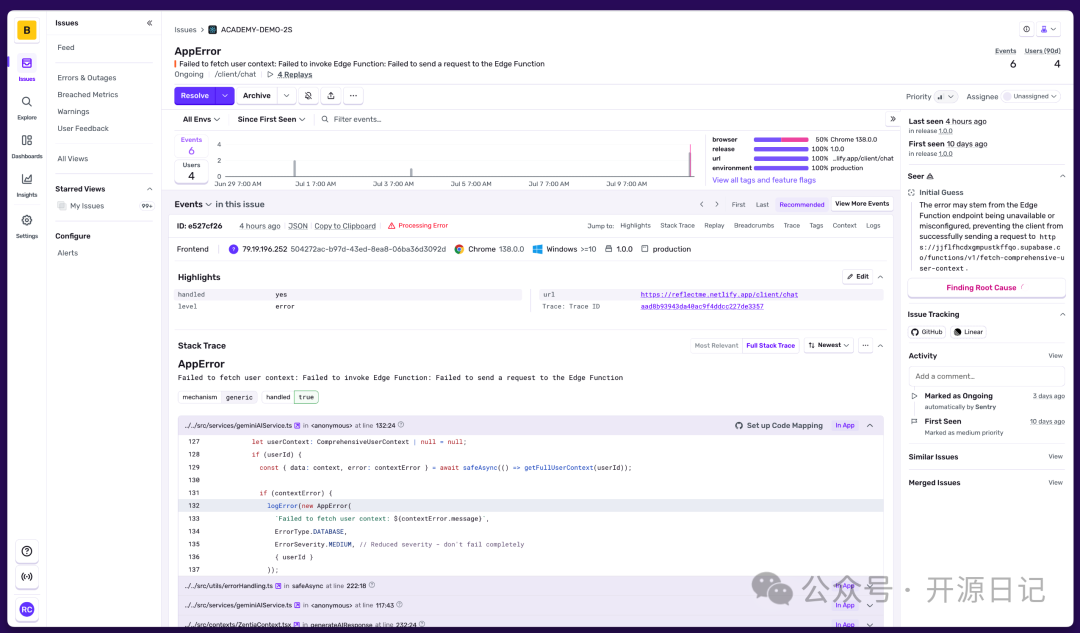Image resolution: width=1080 pixels, height=633 pixels.
Task: Collapse the Starred Views section
Action: pyautogui.click(x=149, y=189)
